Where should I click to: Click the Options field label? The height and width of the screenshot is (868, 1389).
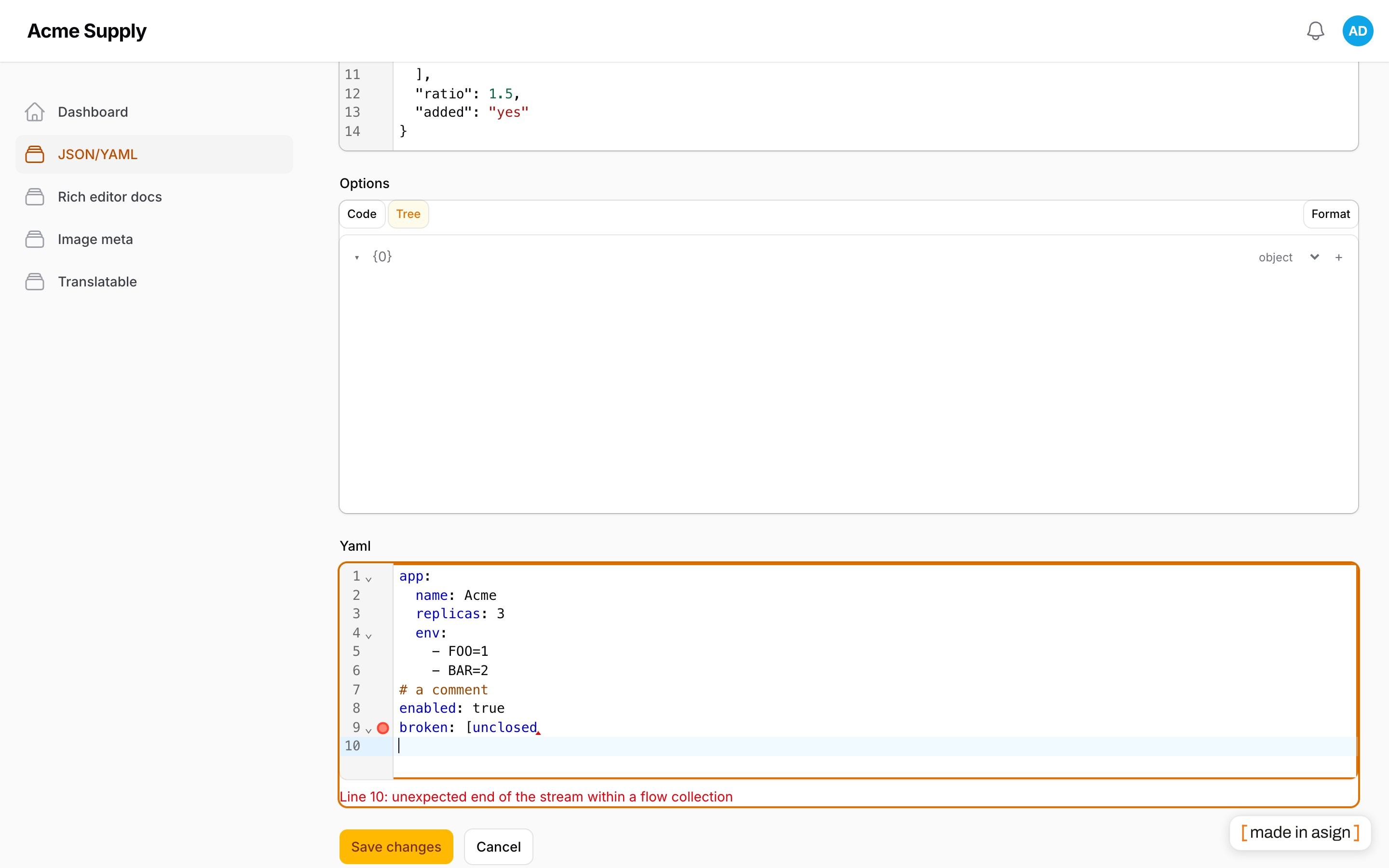click(365, 183)
